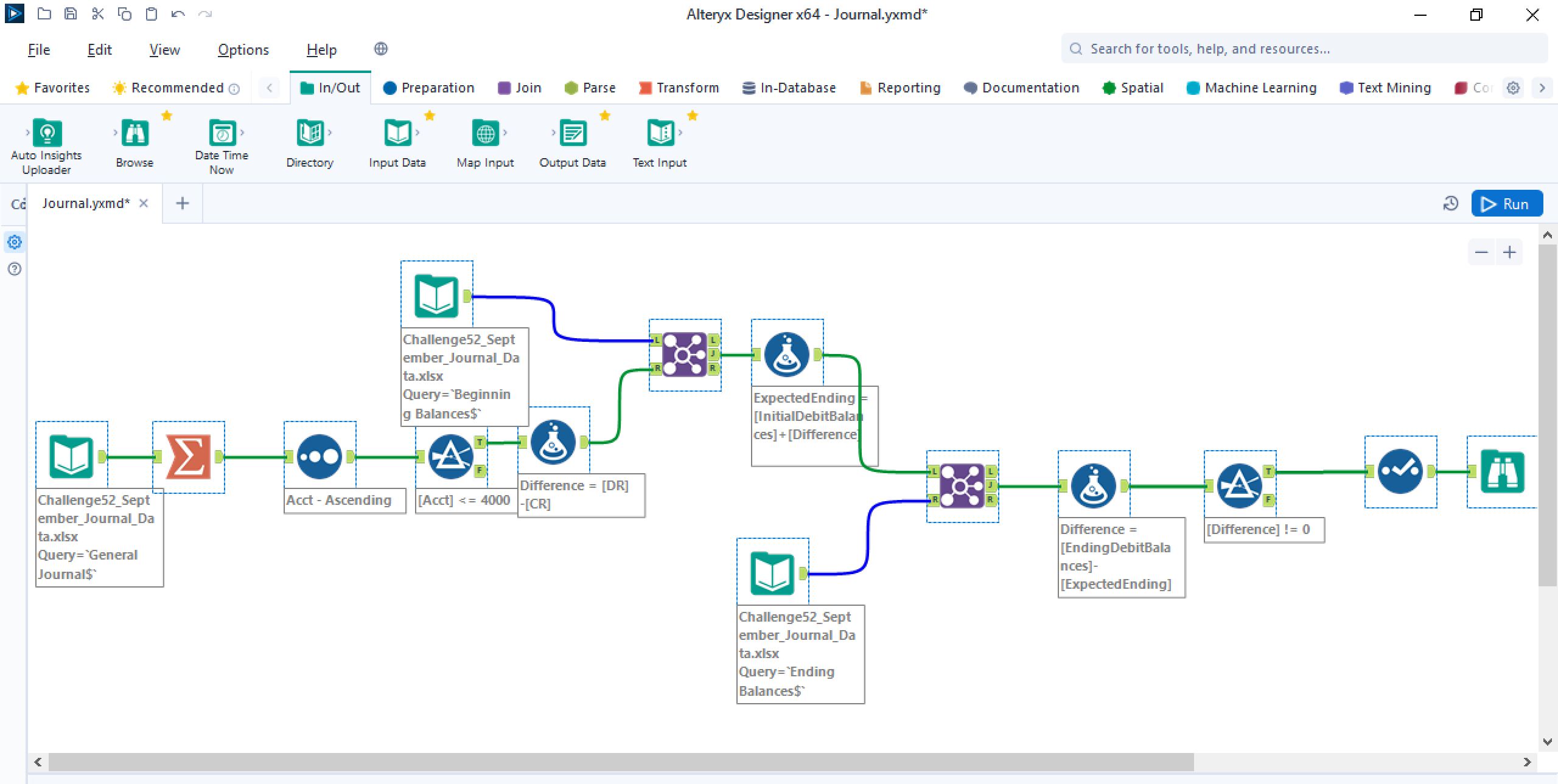Select Formula node Difference = [DR]-[CR]
This screenshot has height=784, width=1558.
pyautogui.click(x=553, y=442)
